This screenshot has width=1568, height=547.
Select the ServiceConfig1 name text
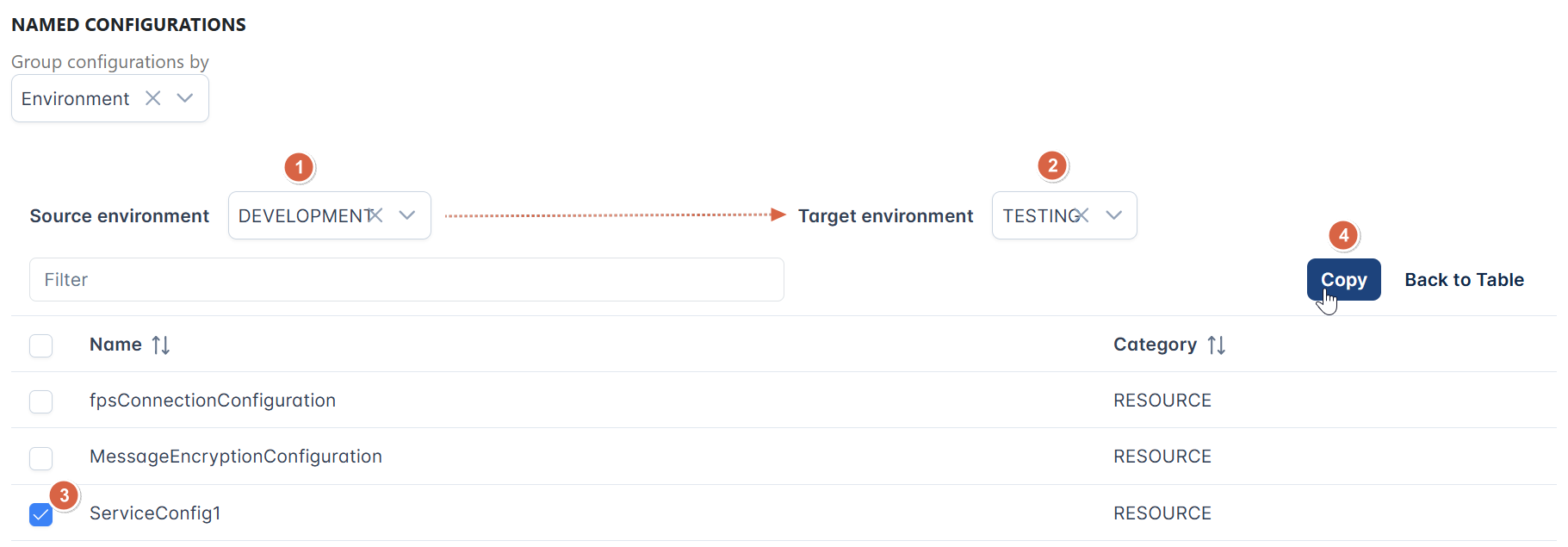pos(155,513)
